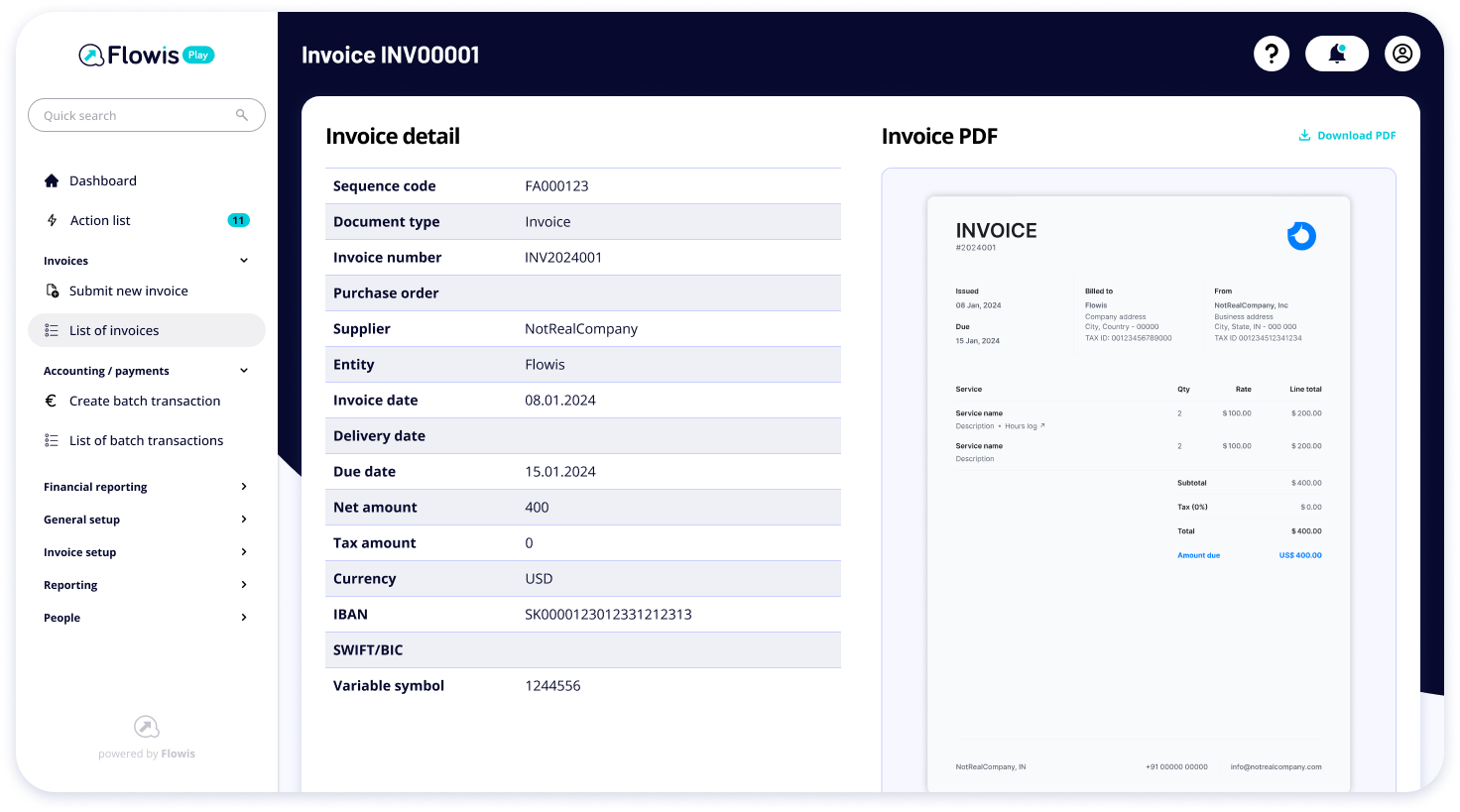Click the Download PDF link
The image size is (1460, 812).
point(1347,135)
